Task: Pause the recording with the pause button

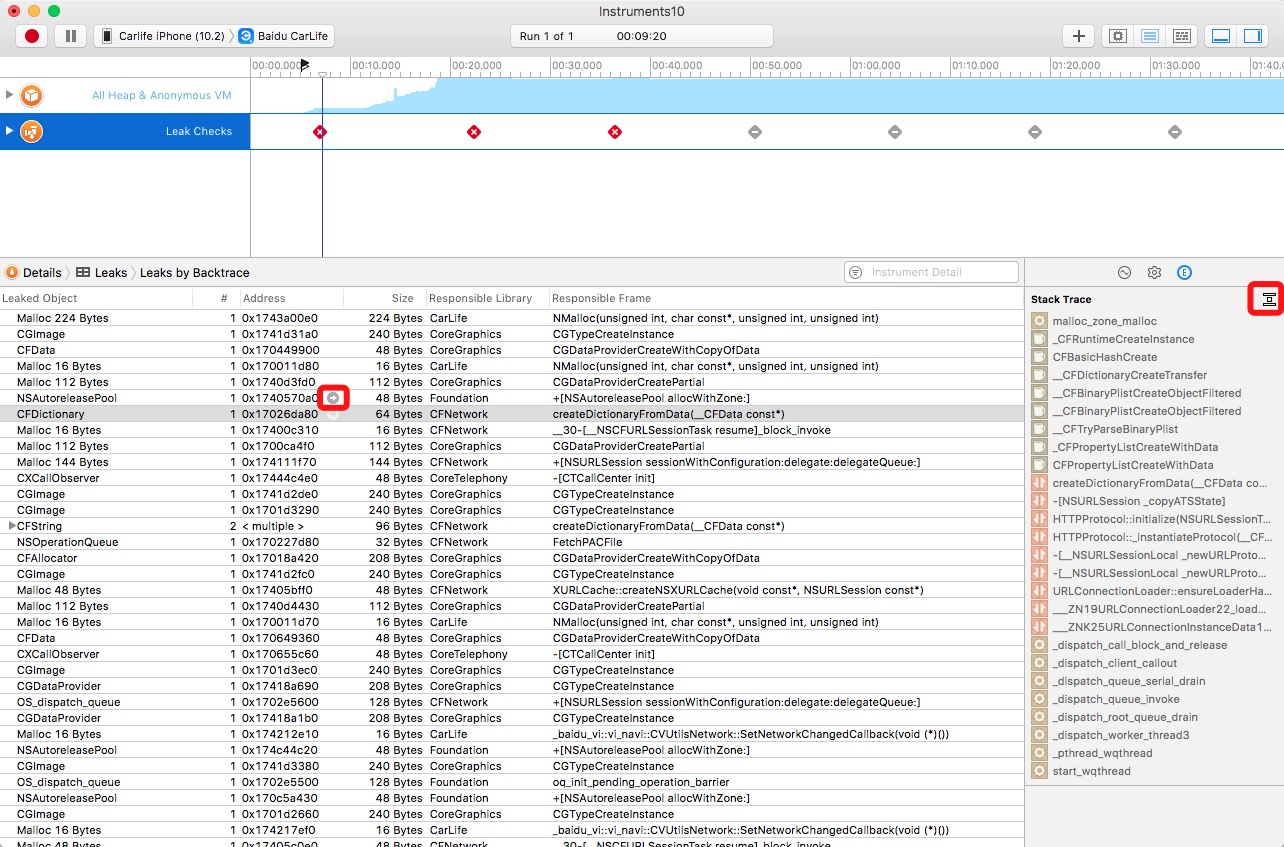Action: (70, 36)
